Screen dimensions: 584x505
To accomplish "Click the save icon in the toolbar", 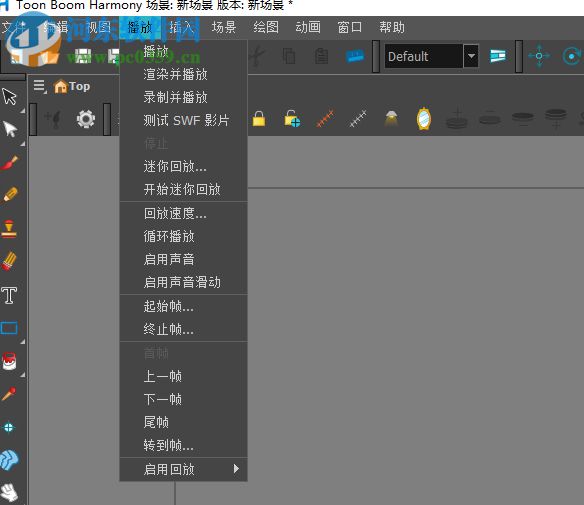I will click(83, 56).
